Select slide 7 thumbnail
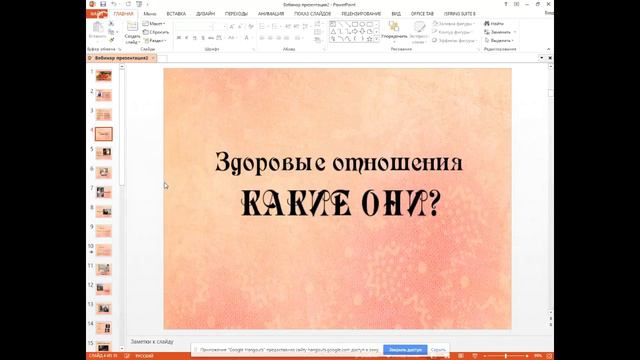This screenshot has width=640, height=360. [x=103, y=192]
